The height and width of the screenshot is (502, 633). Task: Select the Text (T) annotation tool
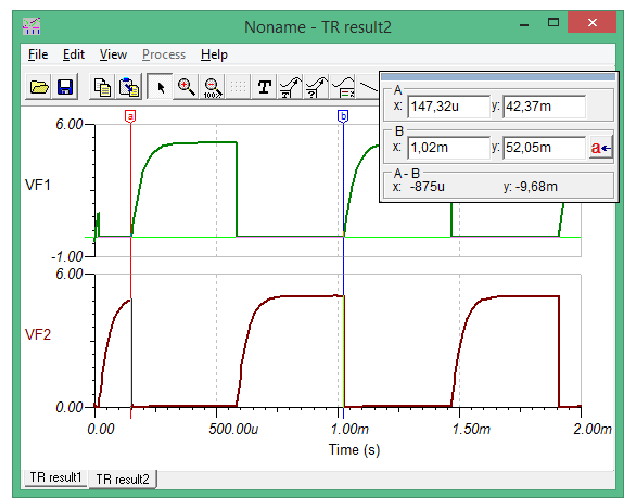tap(264, 87)
